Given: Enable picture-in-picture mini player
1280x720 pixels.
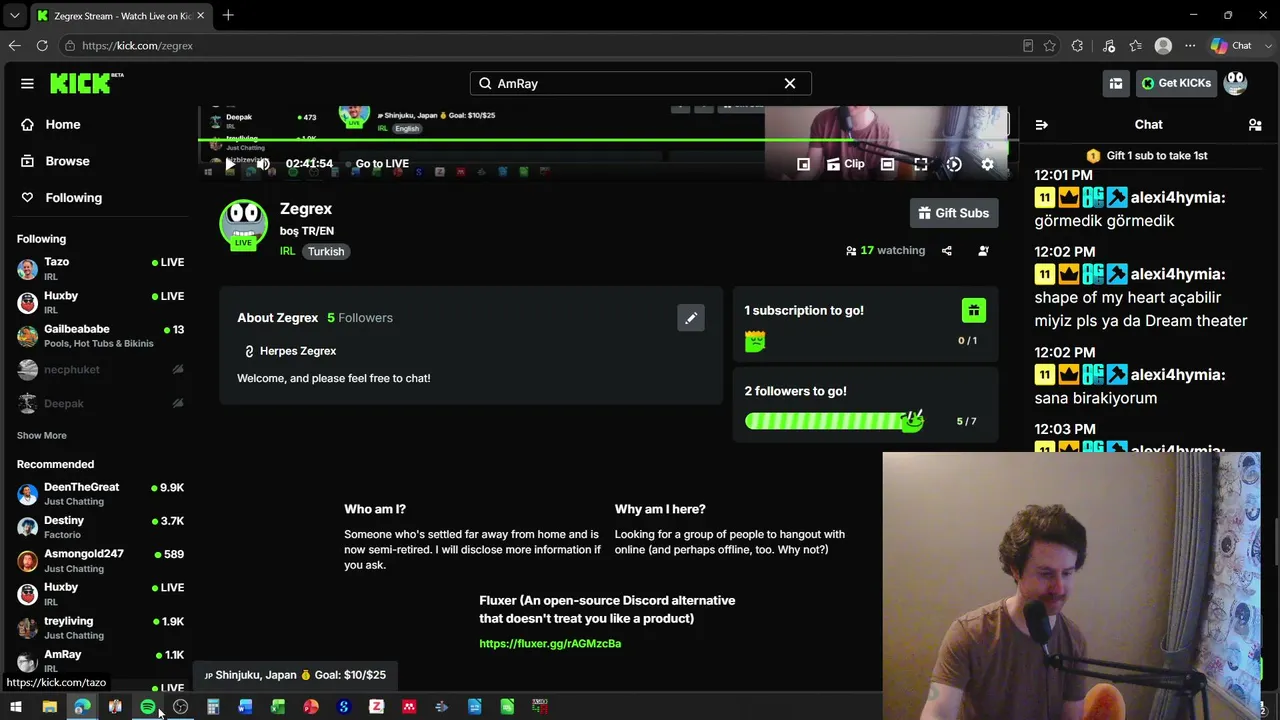Looking at the screenshot, I should click(803, 164).
